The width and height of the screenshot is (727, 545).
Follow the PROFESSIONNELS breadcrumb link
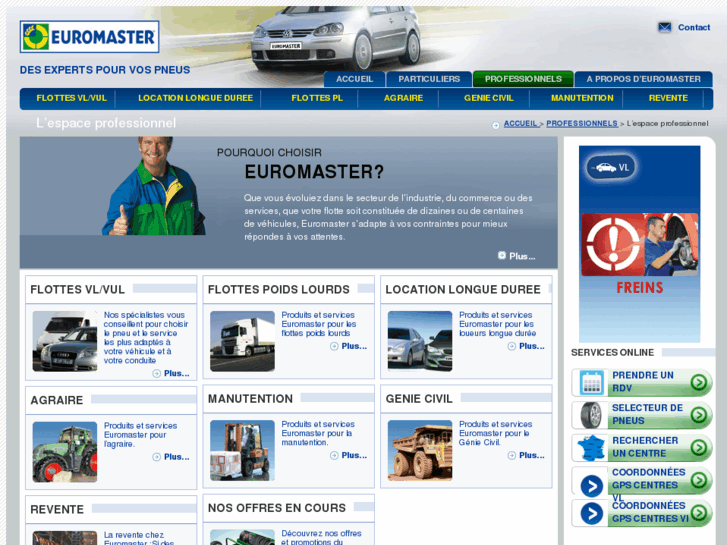pyautogui.click(x=581, y=123)
